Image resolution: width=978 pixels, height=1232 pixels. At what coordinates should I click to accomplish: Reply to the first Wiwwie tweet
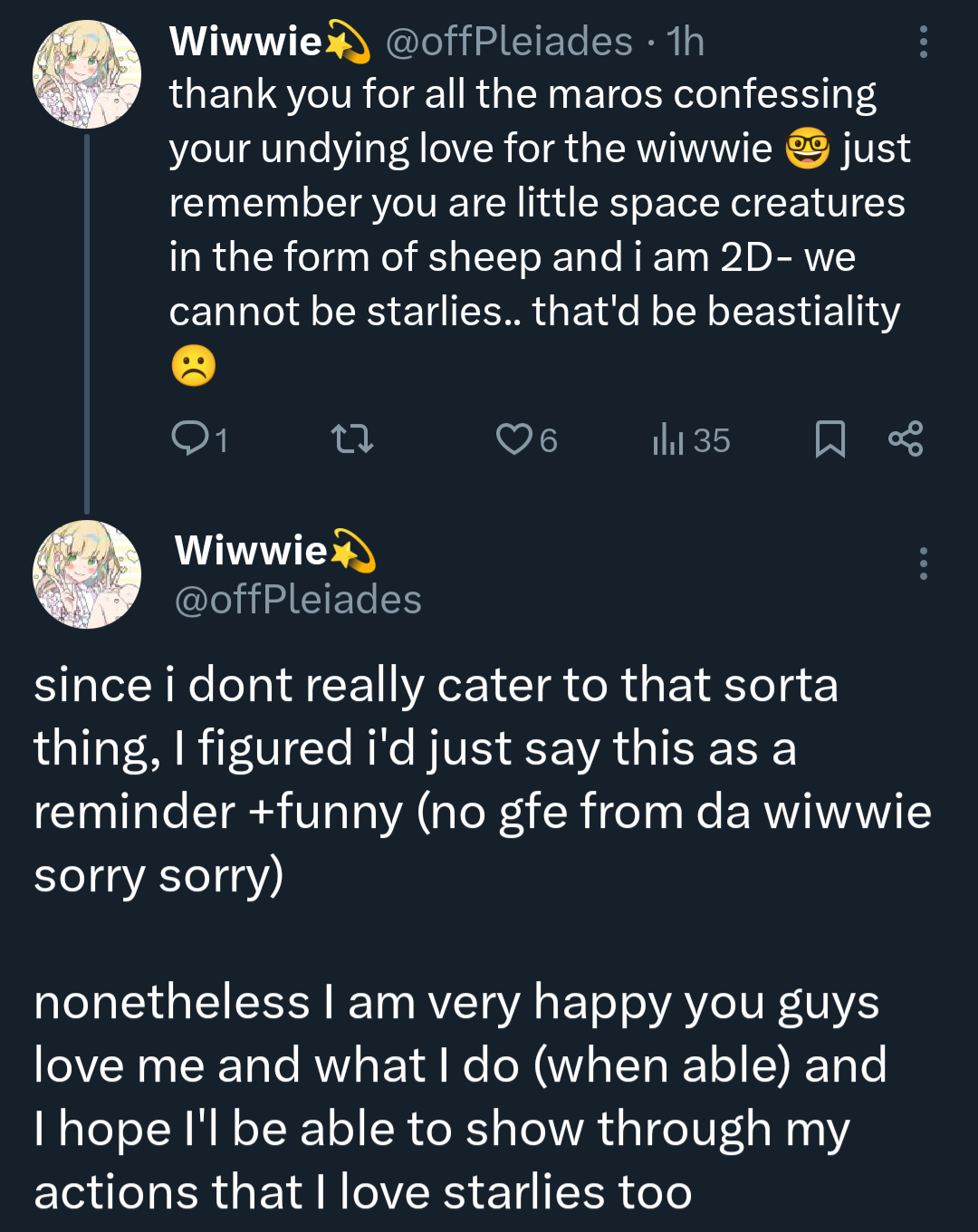click(x=190, y=439)
